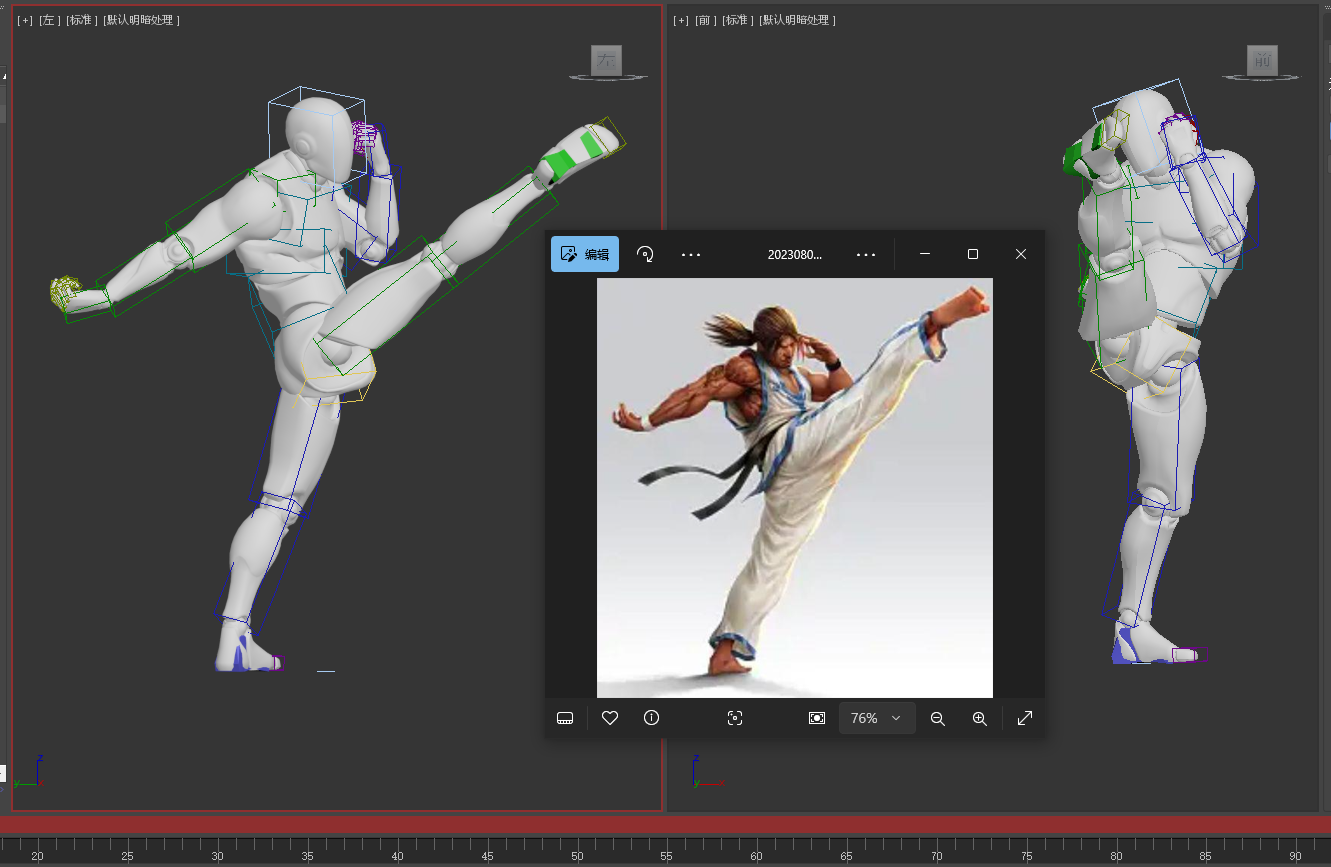Screen dimensions: 1331x867
Task: Minimize the Photos window
Action: tap(925, 254)
